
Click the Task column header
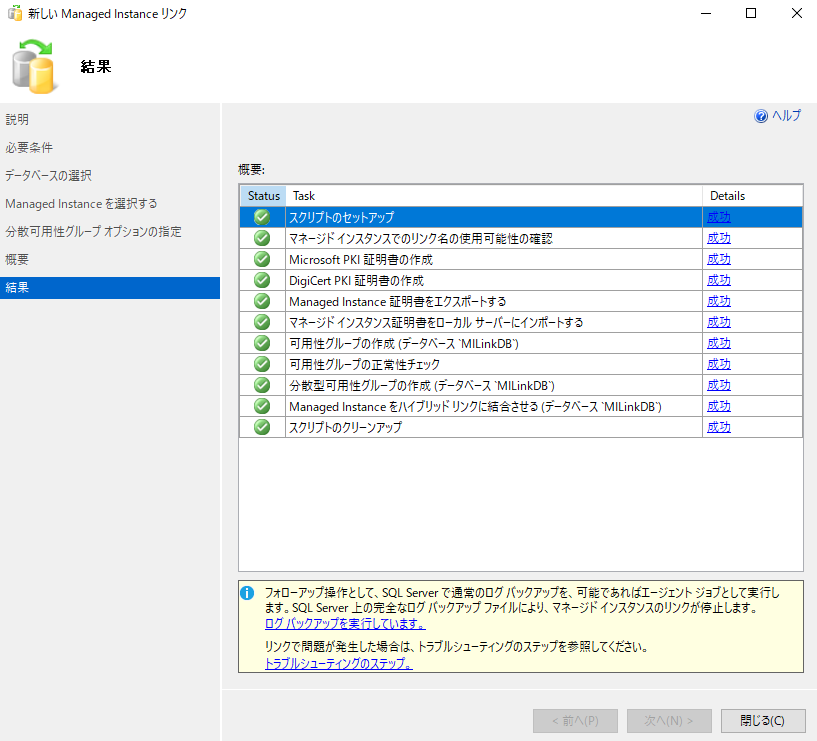[303, 195]
